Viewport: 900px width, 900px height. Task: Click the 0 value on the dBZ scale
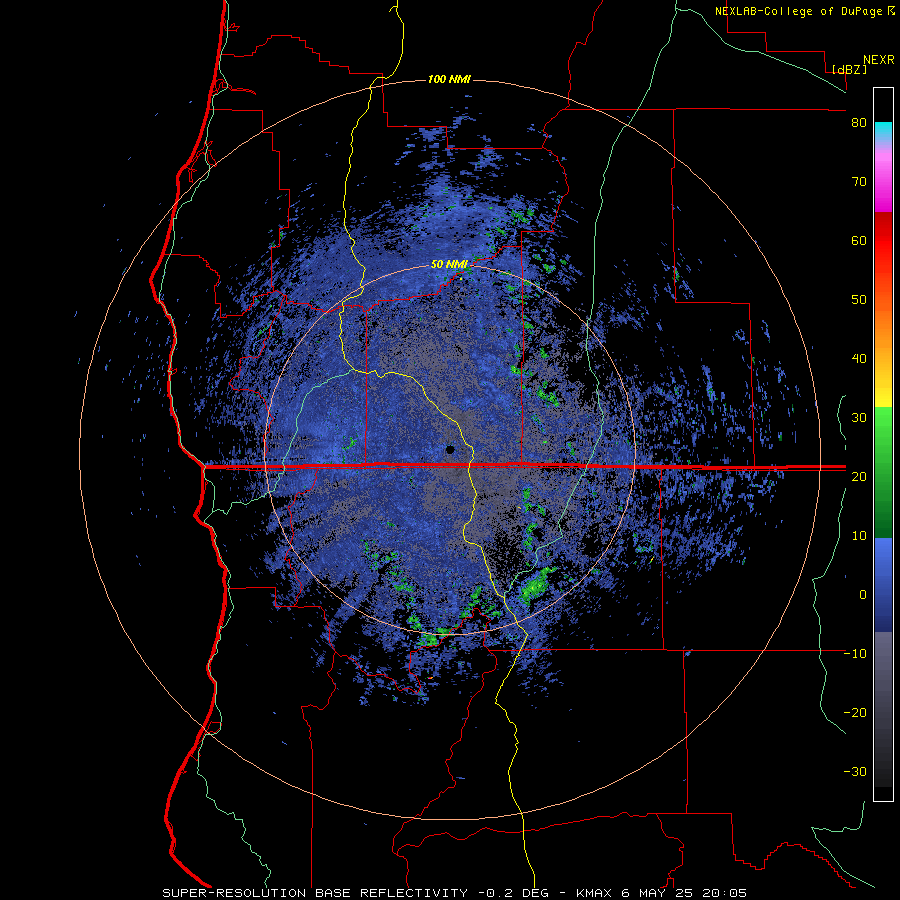[x=863, y=595]
